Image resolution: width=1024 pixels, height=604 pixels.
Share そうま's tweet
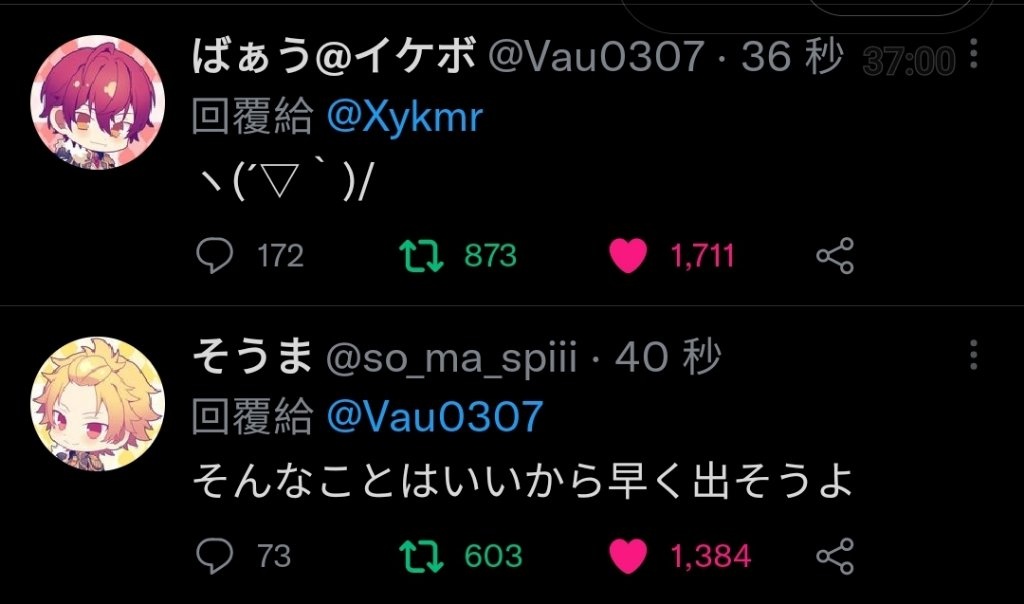coord(835,556)
